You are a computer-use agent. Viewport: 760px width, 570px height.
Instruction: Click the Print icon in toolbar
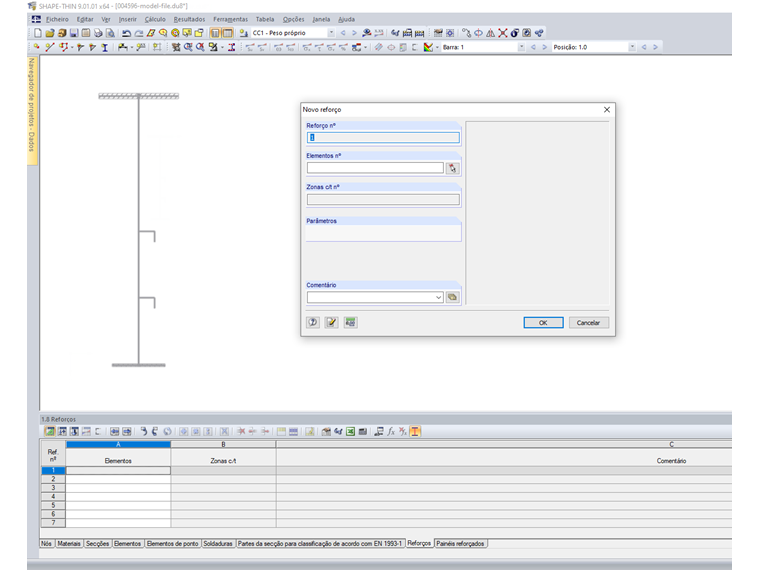tap(98, 33)
